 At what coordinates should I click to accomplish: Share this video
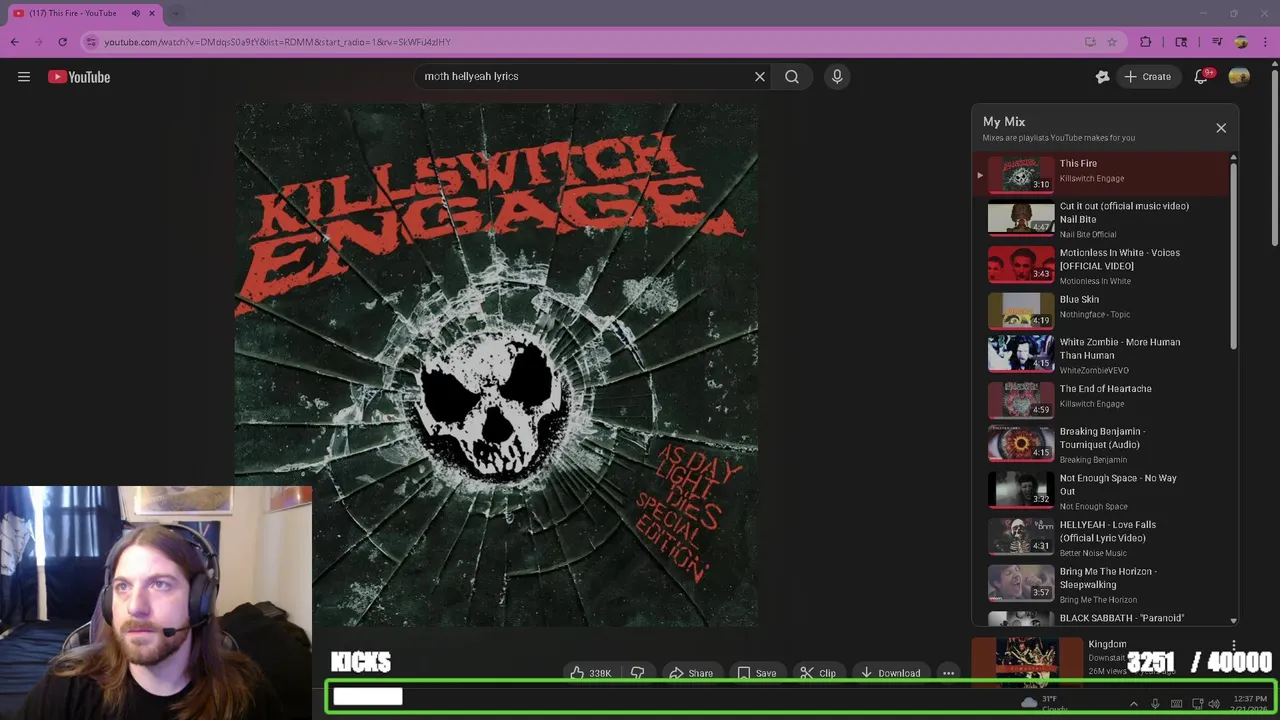coord(691,673)
